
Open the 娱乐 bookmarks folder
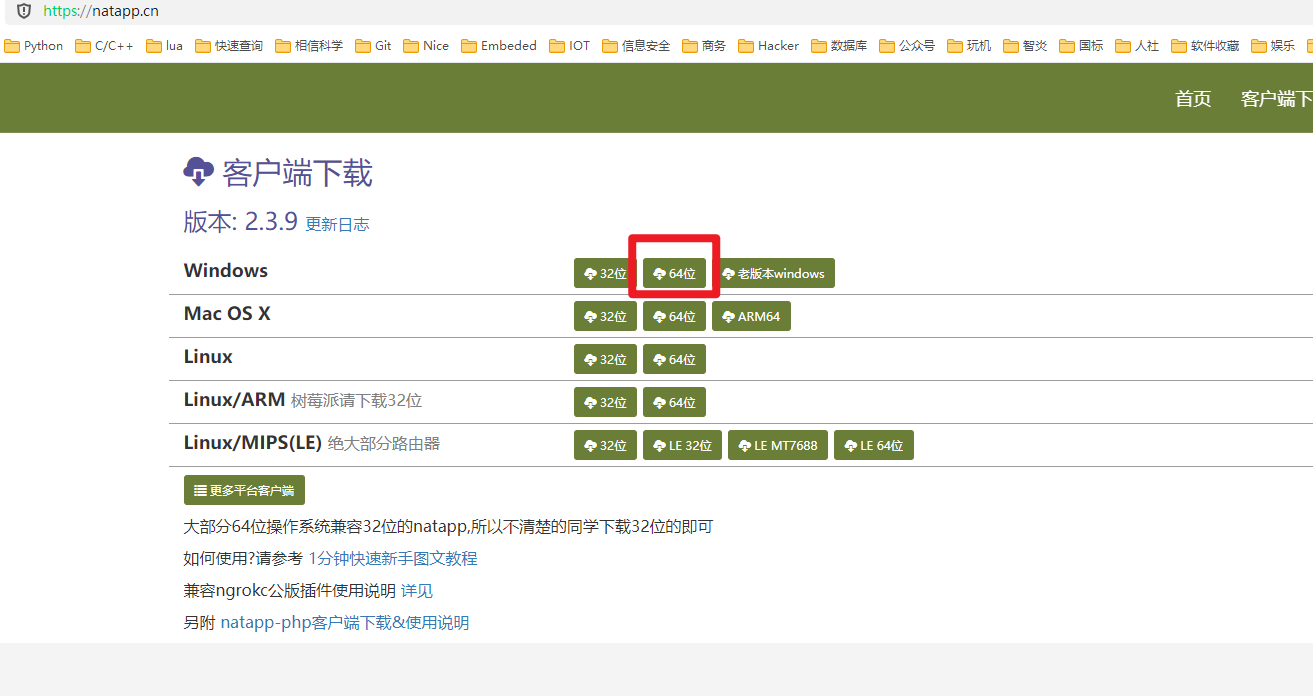click(1273, 46)
